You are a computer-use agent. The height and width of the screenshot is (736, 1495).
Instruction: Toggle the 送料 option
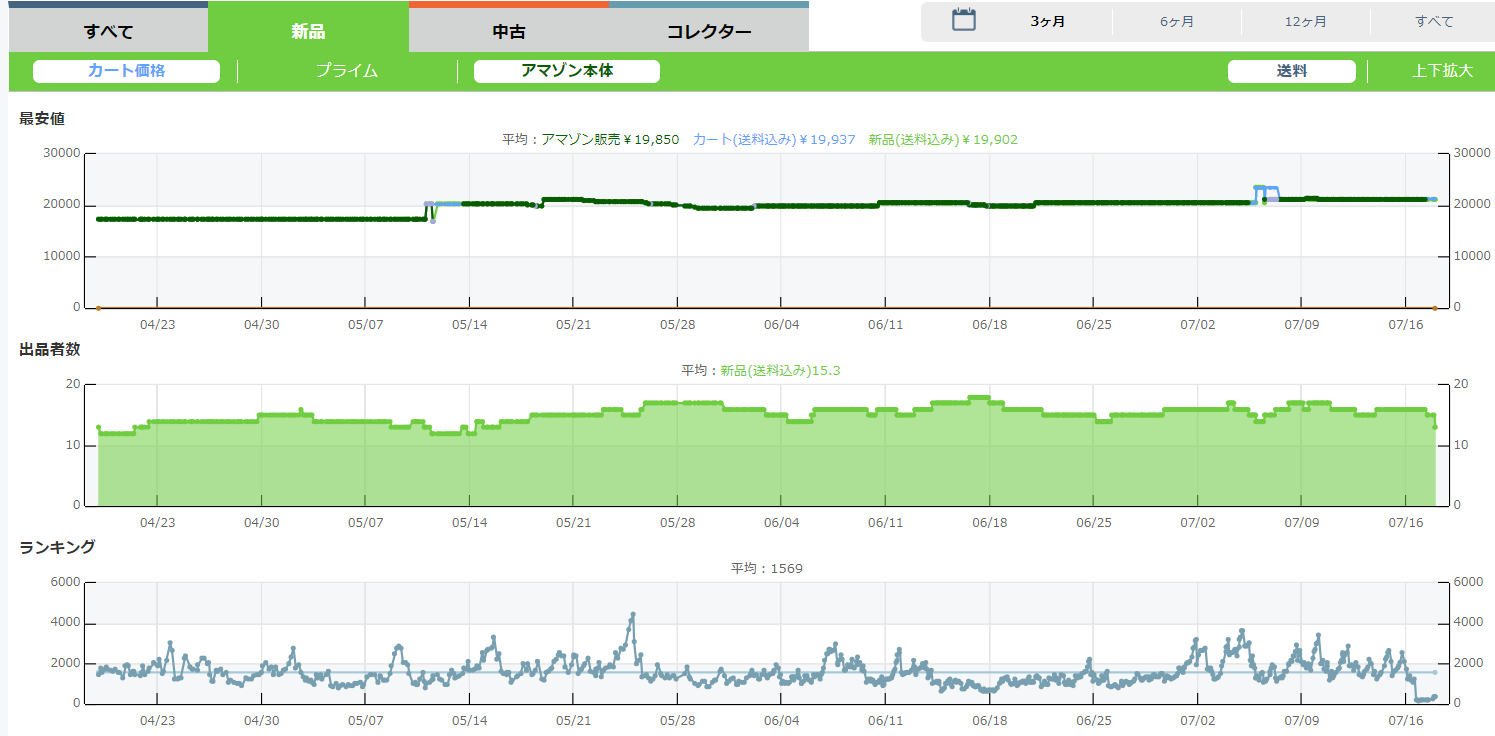[x=1291, y=71]
